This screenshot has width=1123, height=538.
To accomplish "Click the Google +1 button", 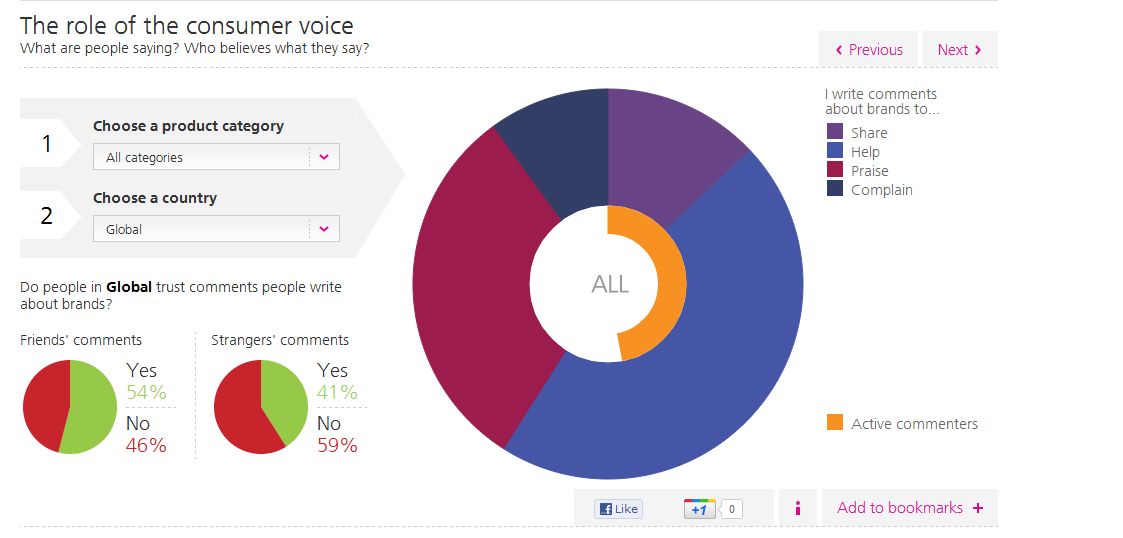I will pos(700,509).
